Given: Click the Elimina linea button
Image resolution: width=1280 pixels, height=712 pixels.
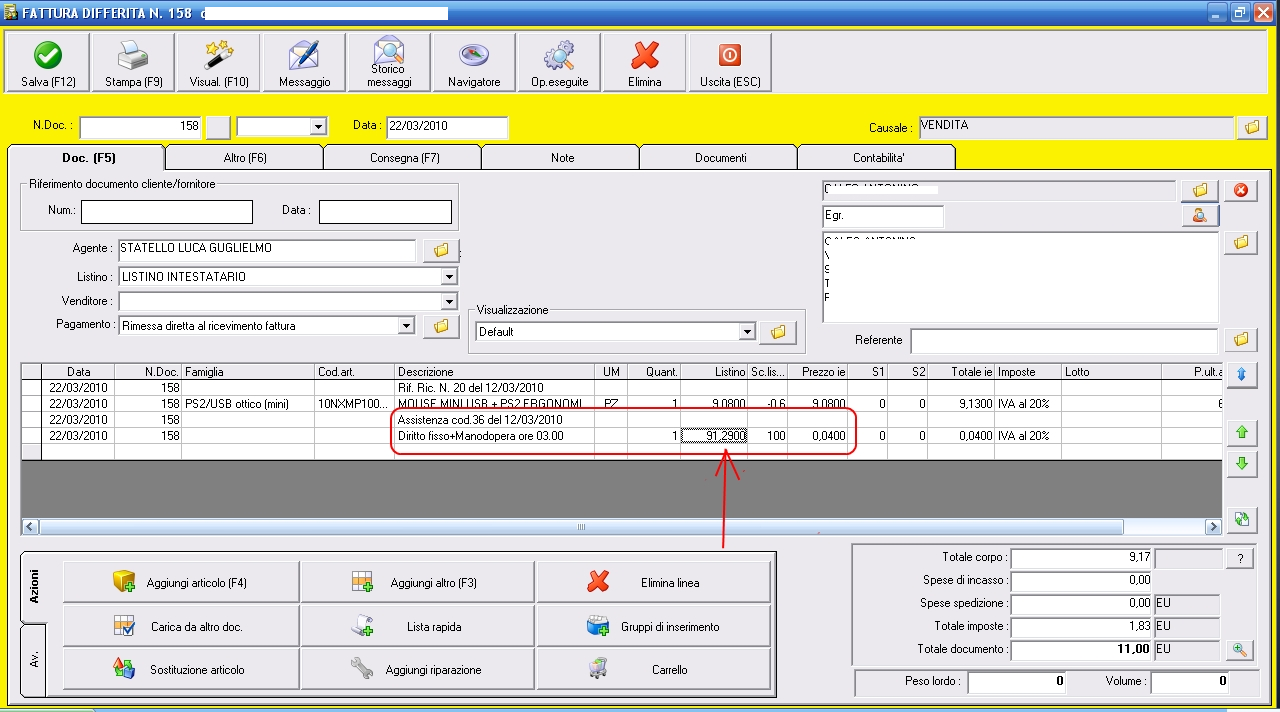Looking at the screenshot, I should pyautogui.click(x=654, y=583).
